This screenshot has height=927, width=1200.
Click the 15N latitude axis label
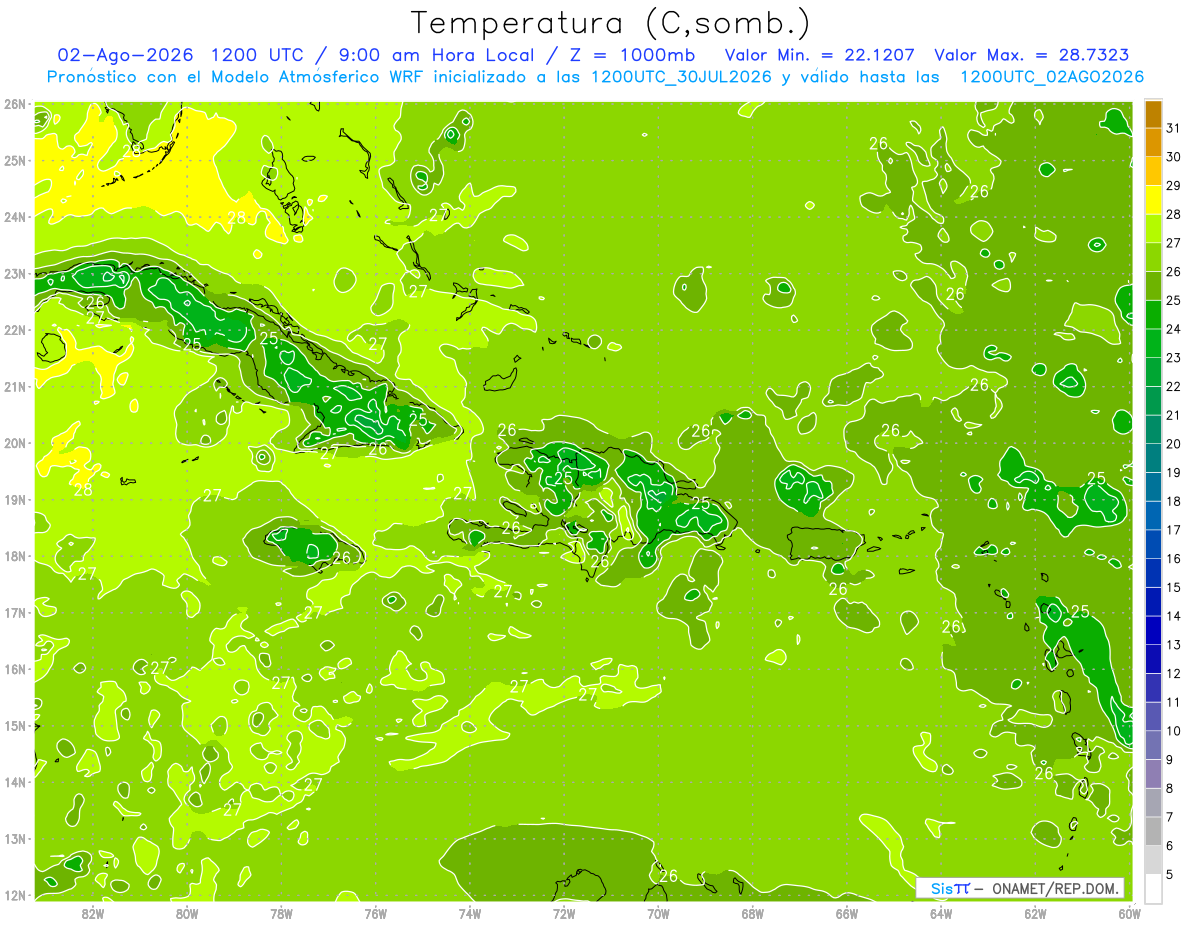click(x=15, y=725)
